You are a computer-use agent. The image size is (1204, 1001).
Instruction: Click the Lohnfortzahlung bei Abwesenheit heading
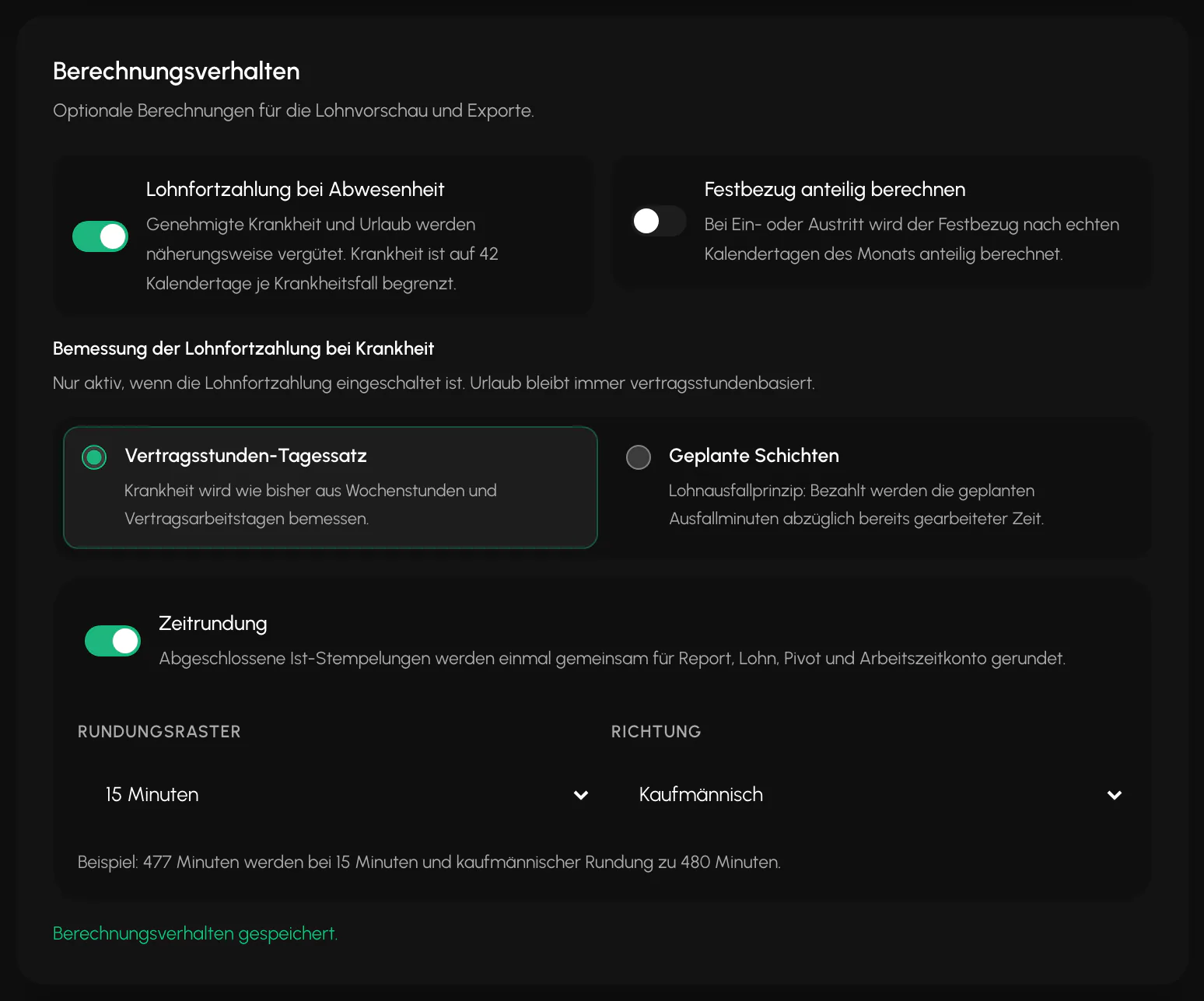(x=295, y=190)
